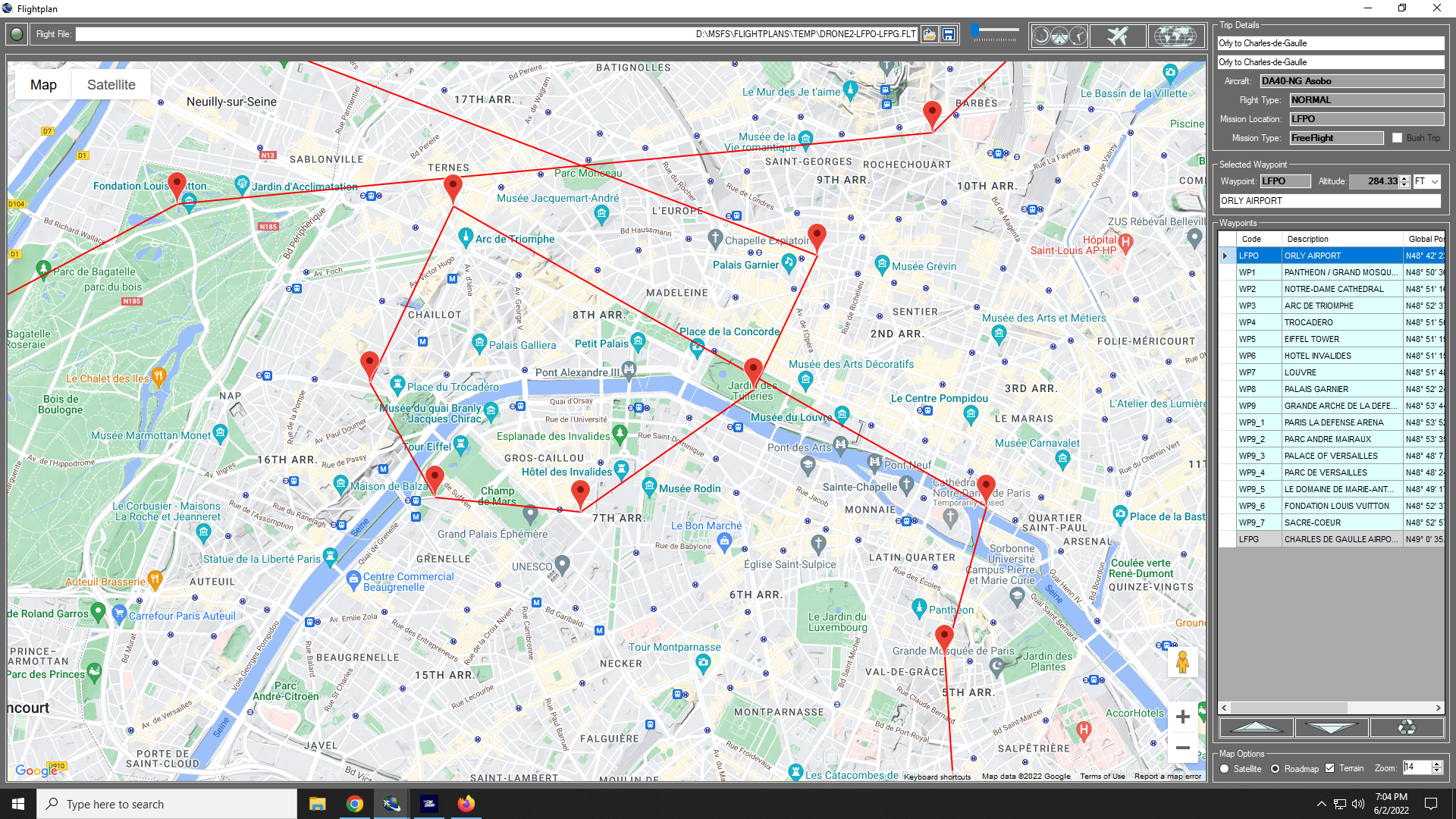Open the Terms of Use link
The width and height of the screenshot is (1456, 819).
click(x=1102, y=776)
